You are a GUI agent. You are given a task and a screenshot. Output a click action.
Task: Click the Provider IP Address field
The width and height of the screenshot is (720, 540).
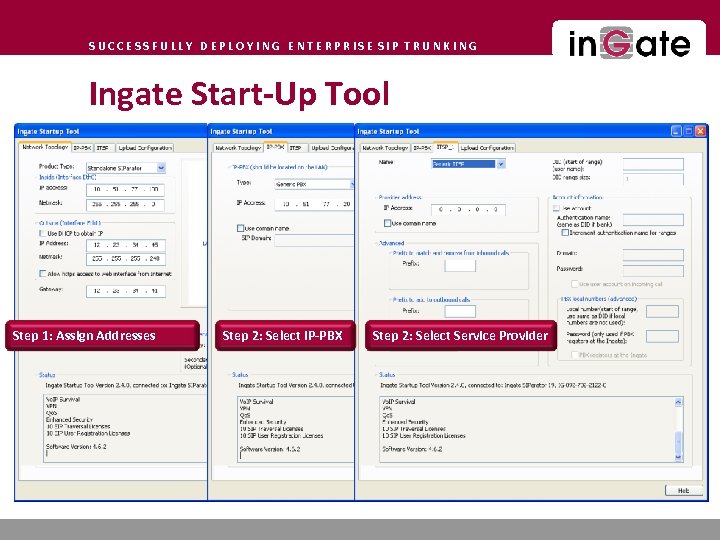click(x=468, y=209)
